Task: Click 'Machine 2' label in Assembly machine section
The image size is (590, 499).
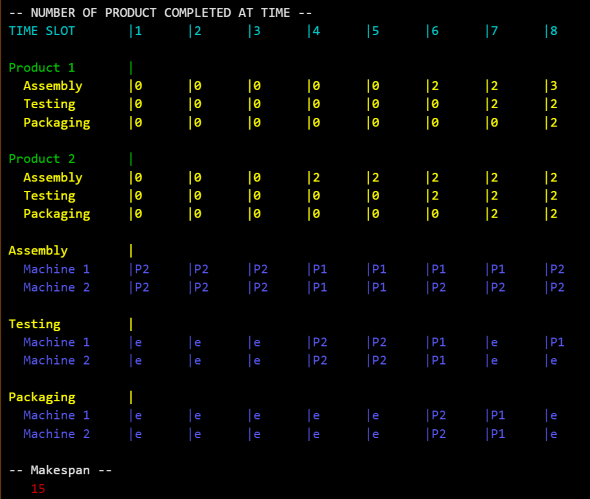Action: pyautogui.click(x=56, y=288)
